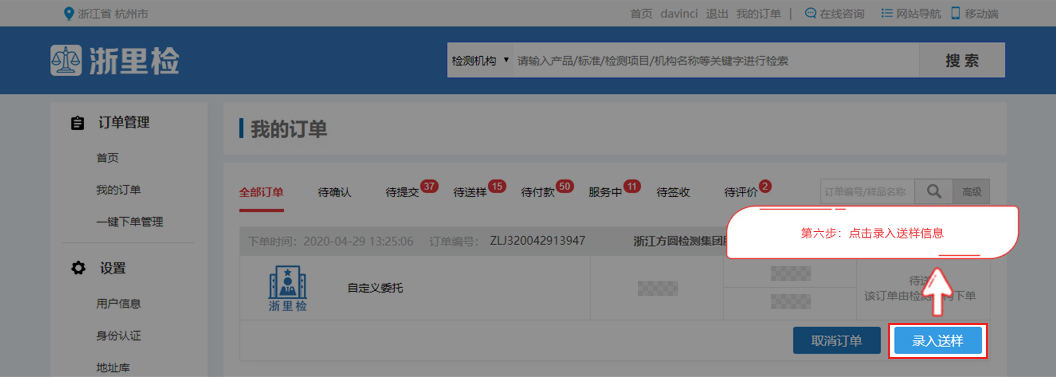Click the order number search input field
Screen dimensions: 1056x377
pyautogui.click(x=867, y=192)
